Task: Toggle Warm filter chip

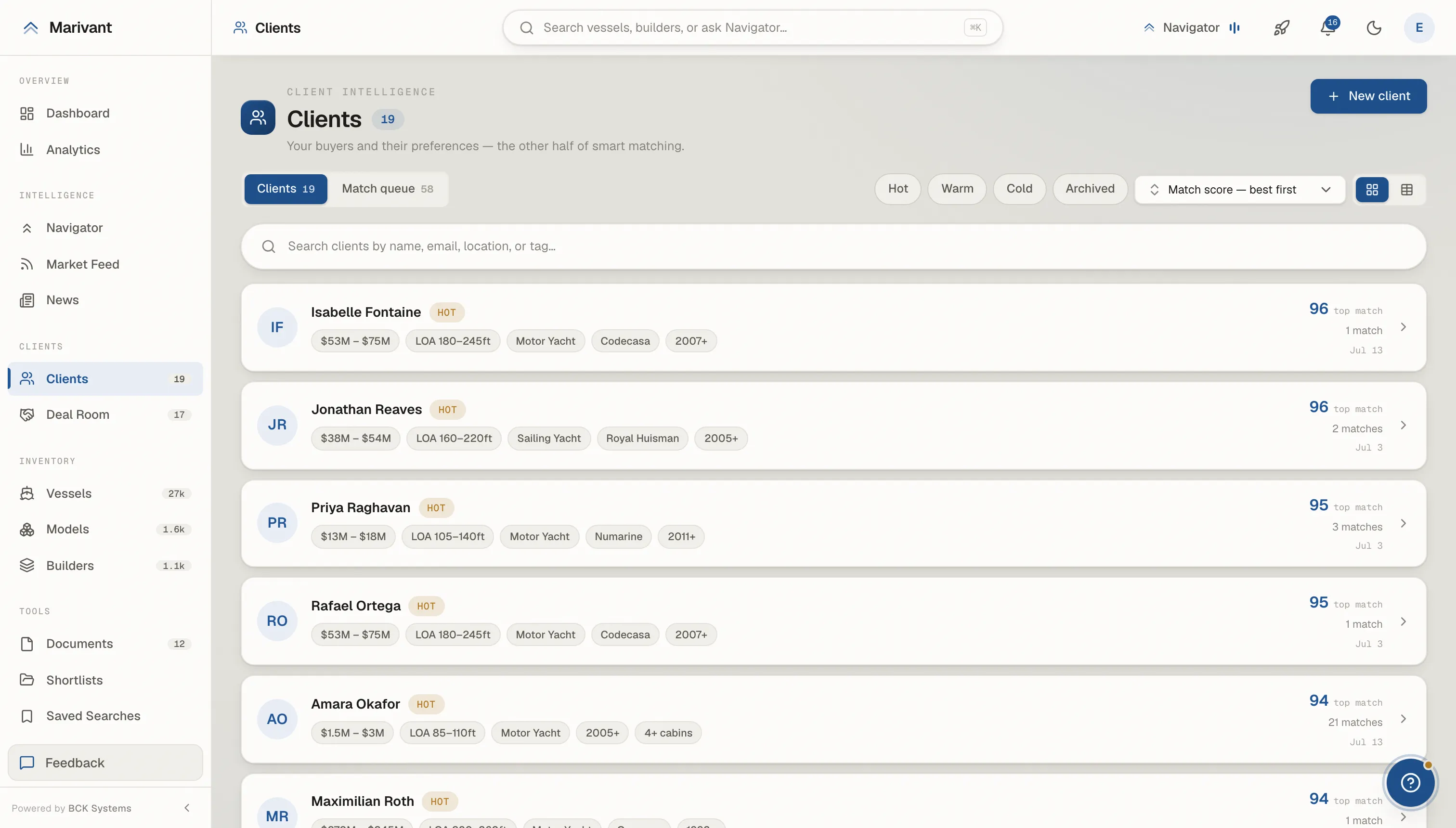Action: pos(957,189)
